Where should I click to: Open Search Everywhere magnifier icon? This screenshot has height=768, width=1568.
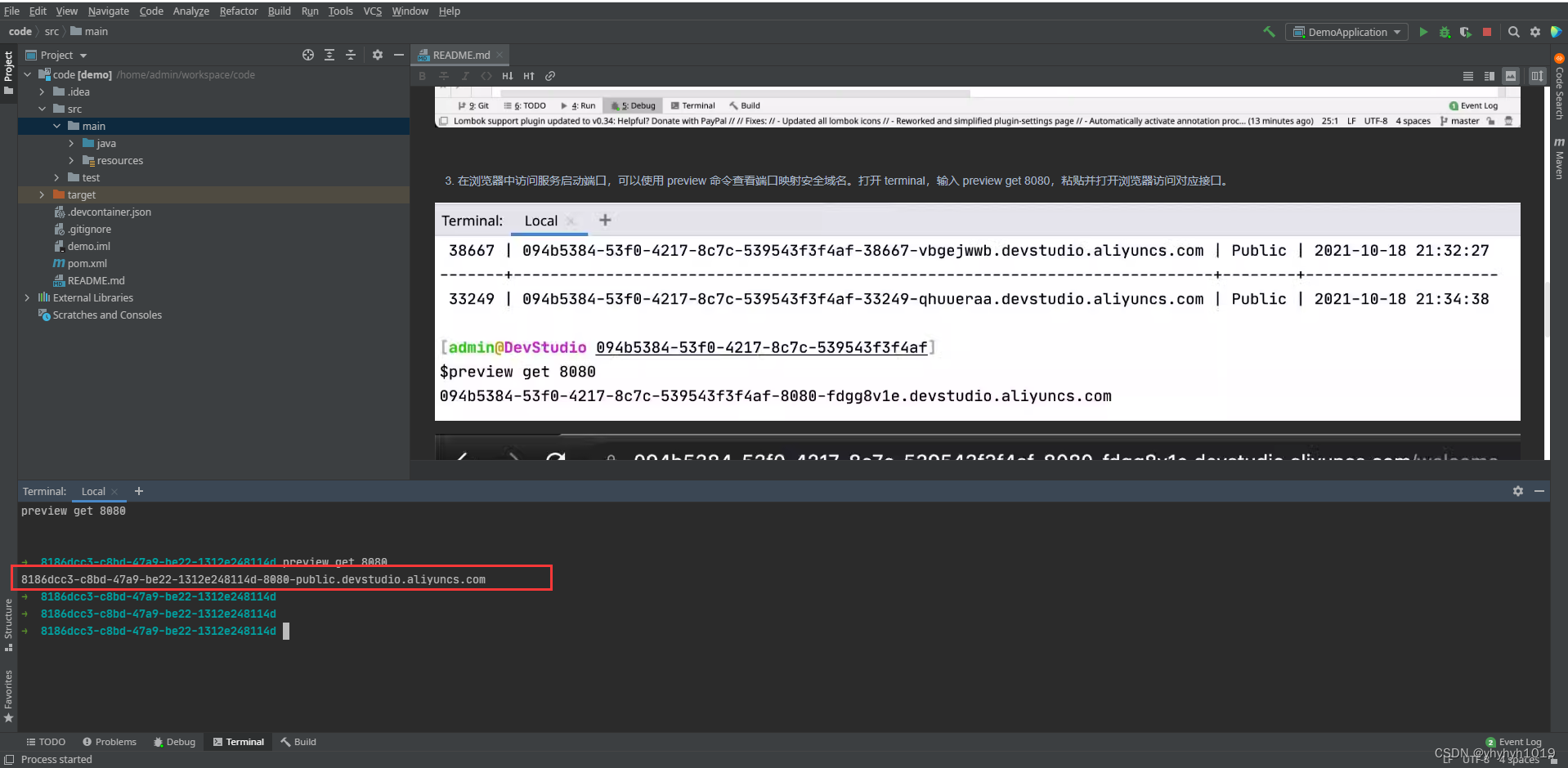point(1515,31)
